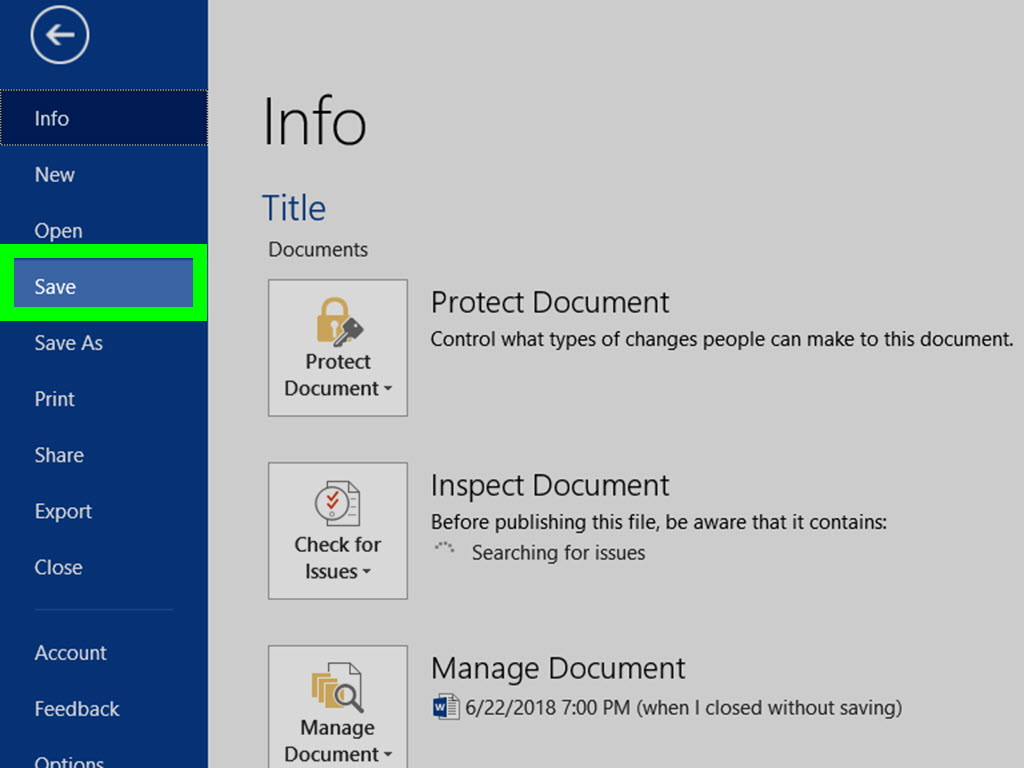Viewport: 1024px width, 768px height.
Task: Click the Title property label
Action: pyautogui.click(x=294, y=208)
